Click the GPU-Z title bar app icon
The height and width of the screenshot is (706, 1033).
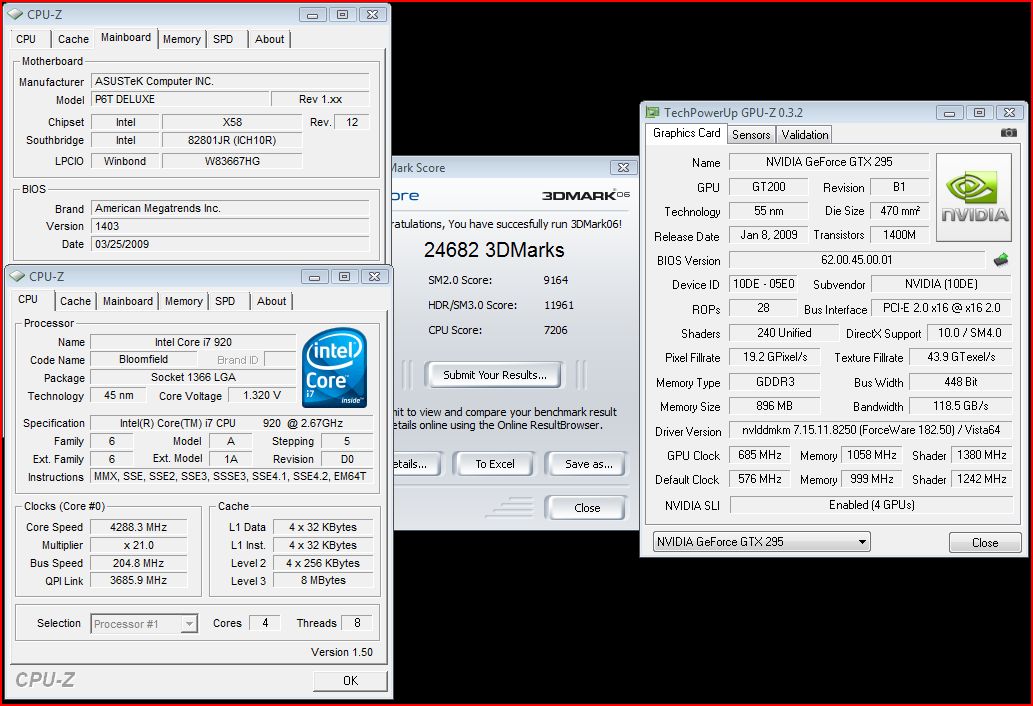click(x=652, y=113)
